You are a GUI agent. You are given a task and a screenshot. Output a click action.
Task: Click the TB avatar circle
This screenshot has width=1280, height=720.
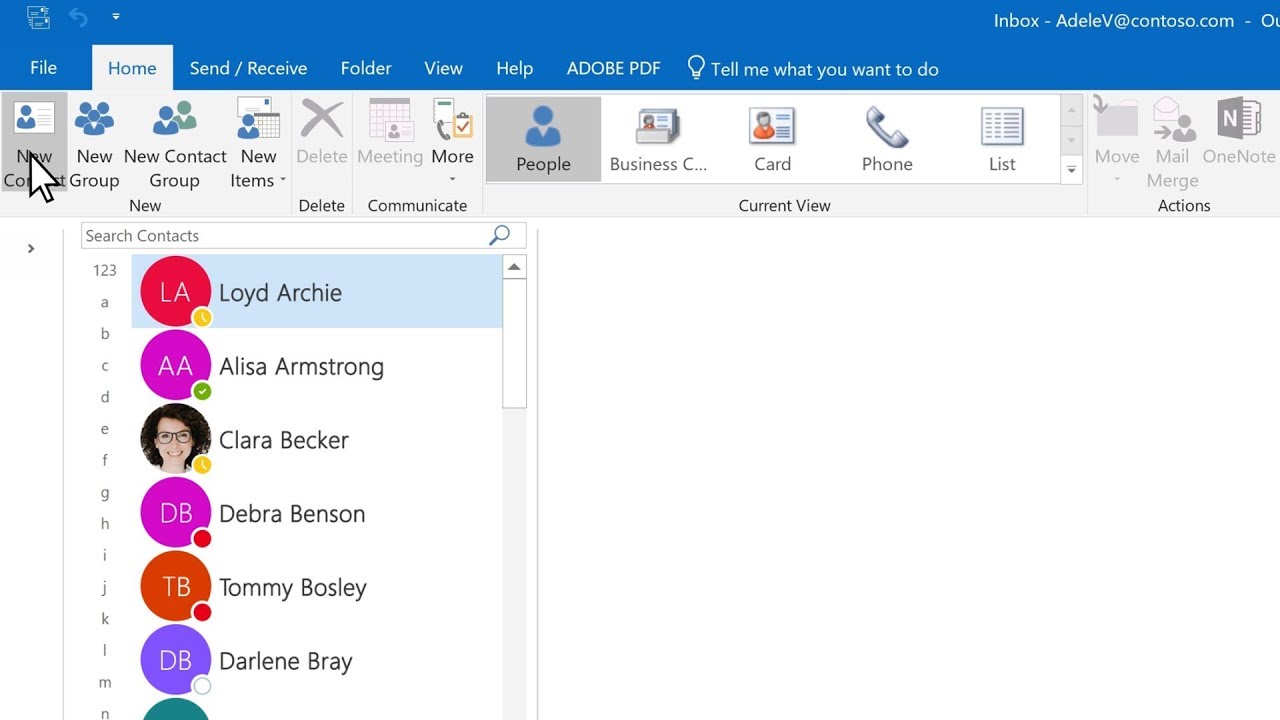pyautogui.click(x=176, y=587)
